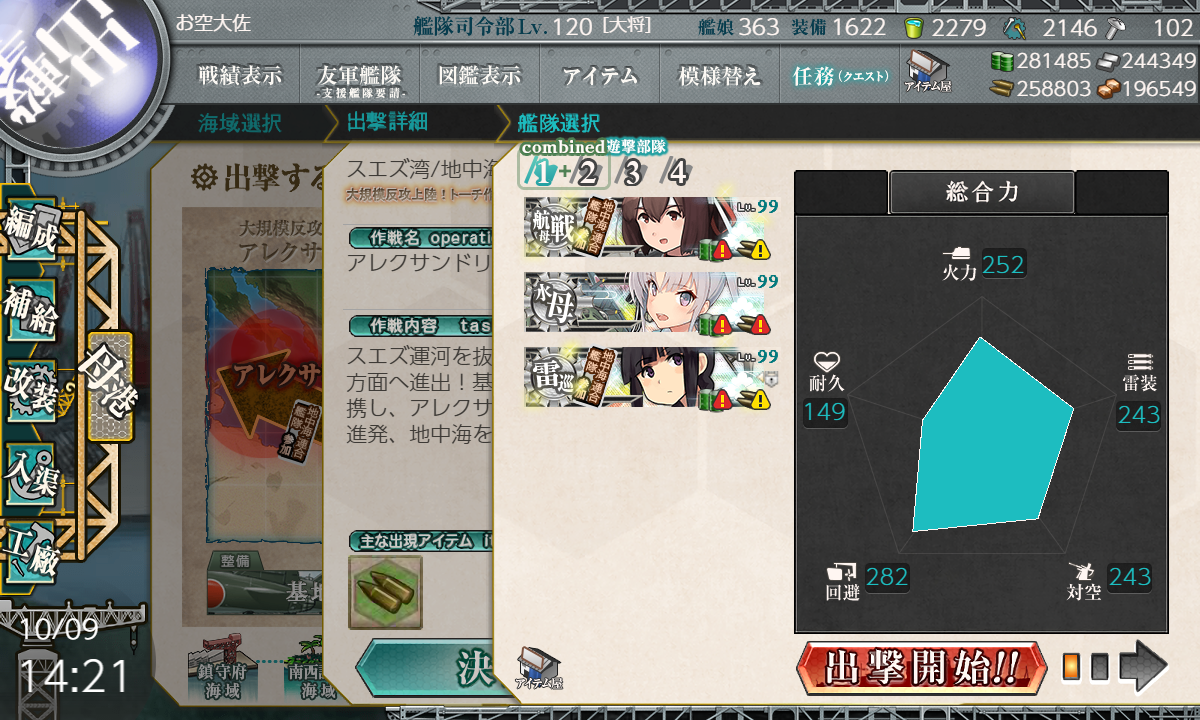Open the 図鑑表示 encyclopedia menu button
This screenshot has width=1200, height=720.
click(x=479, y=75)
